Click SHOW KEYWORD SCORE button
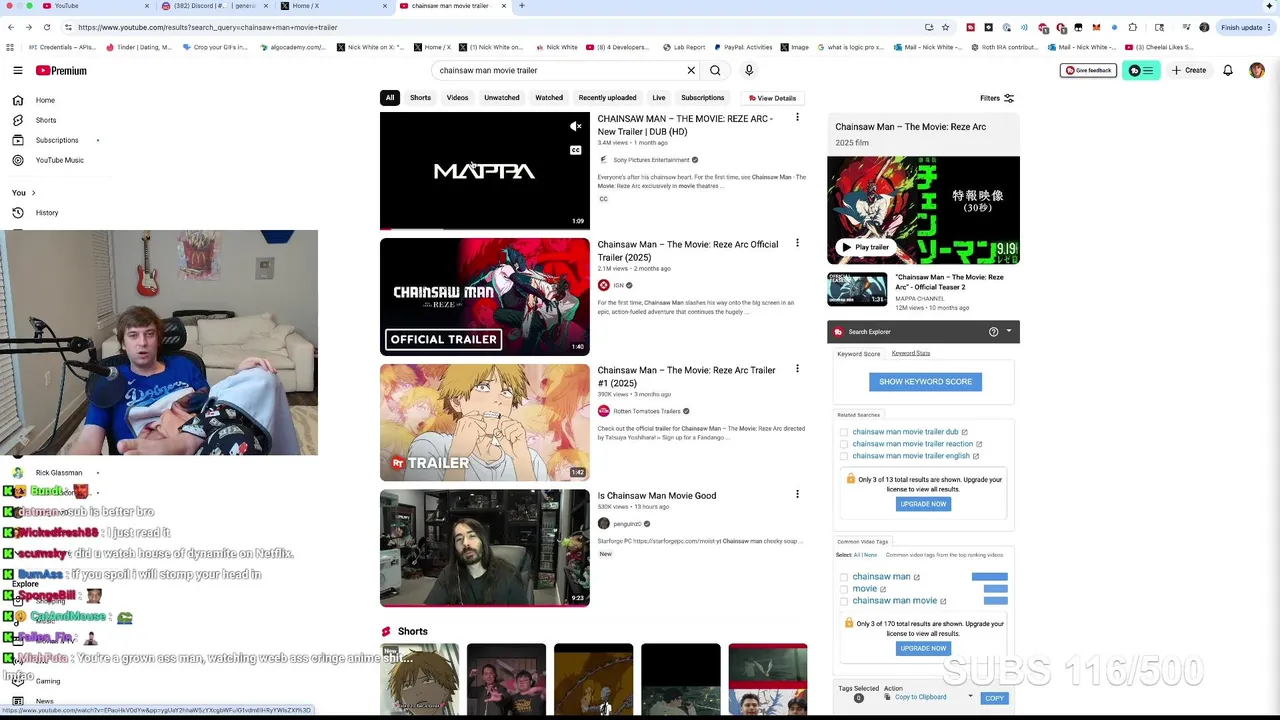The image size is (1280, 720). click(x=925, y=381)
